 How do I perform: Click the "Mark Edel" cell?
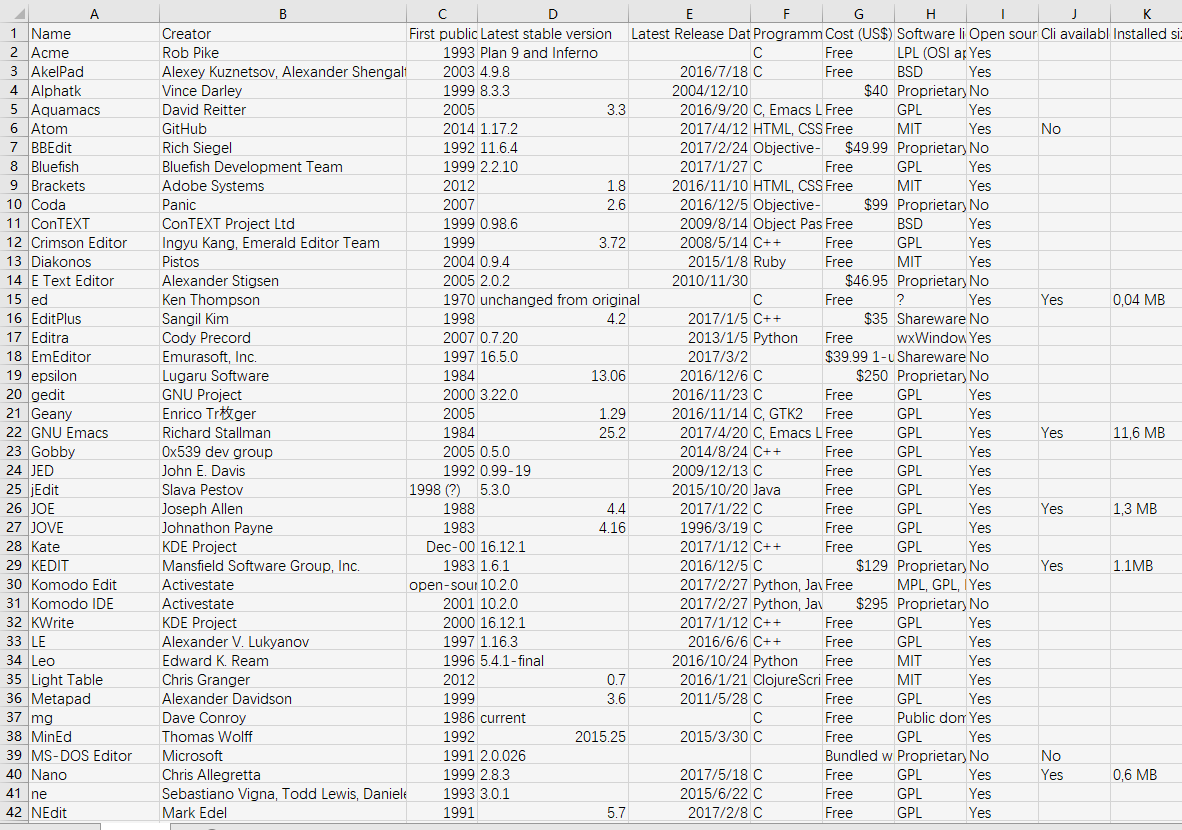point(283,813)
